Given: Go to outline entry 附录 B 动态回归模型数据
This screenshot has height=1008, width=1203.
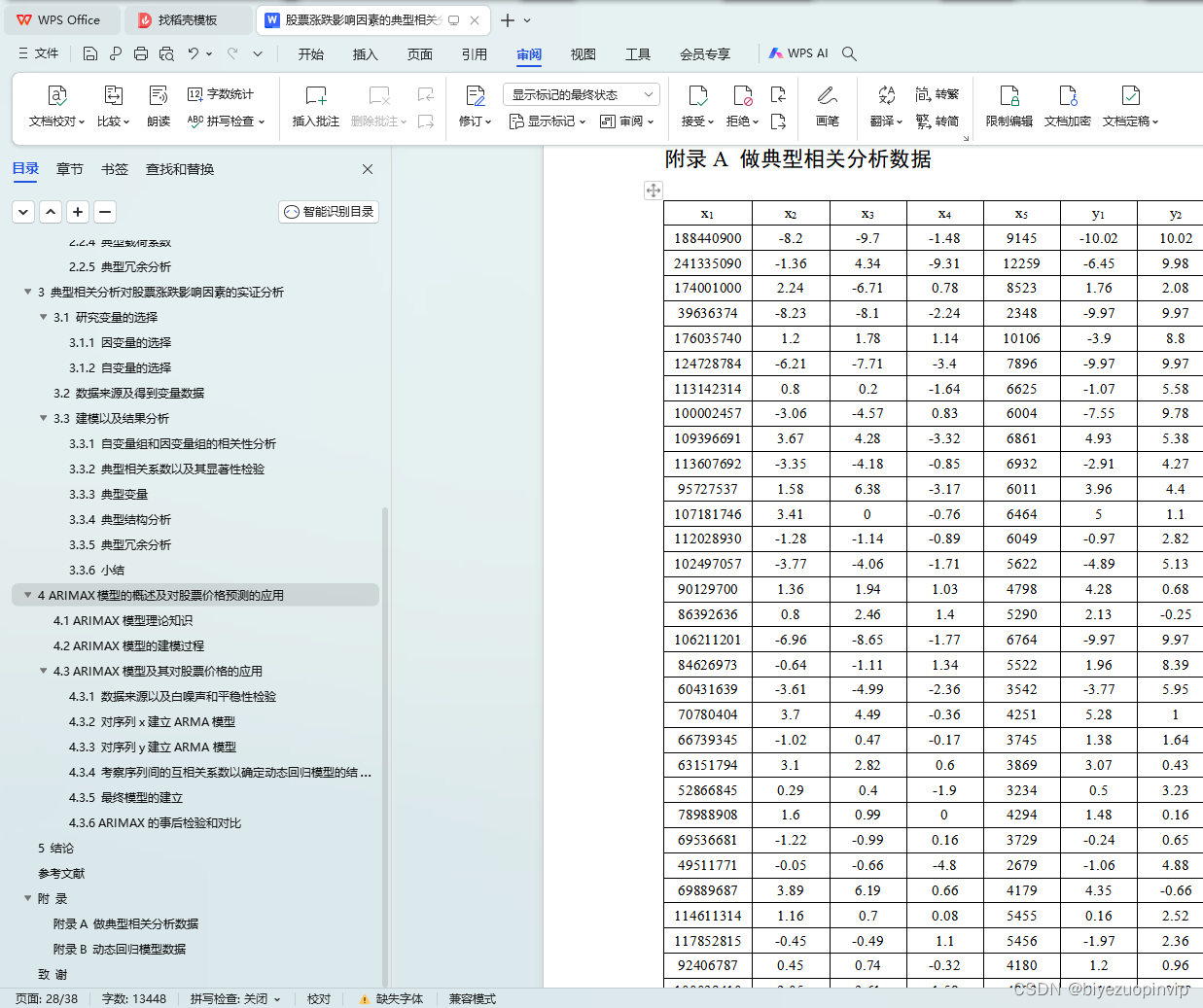Looking at the screenshot, I should tap(120, 949).
